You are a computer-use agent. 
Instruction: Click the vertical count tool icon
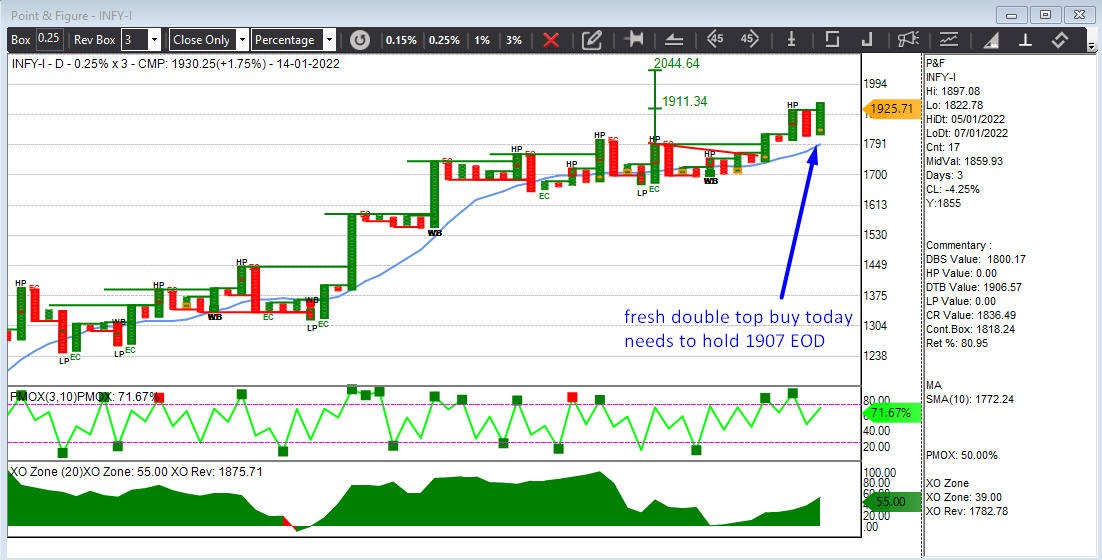tap(791, 39)
